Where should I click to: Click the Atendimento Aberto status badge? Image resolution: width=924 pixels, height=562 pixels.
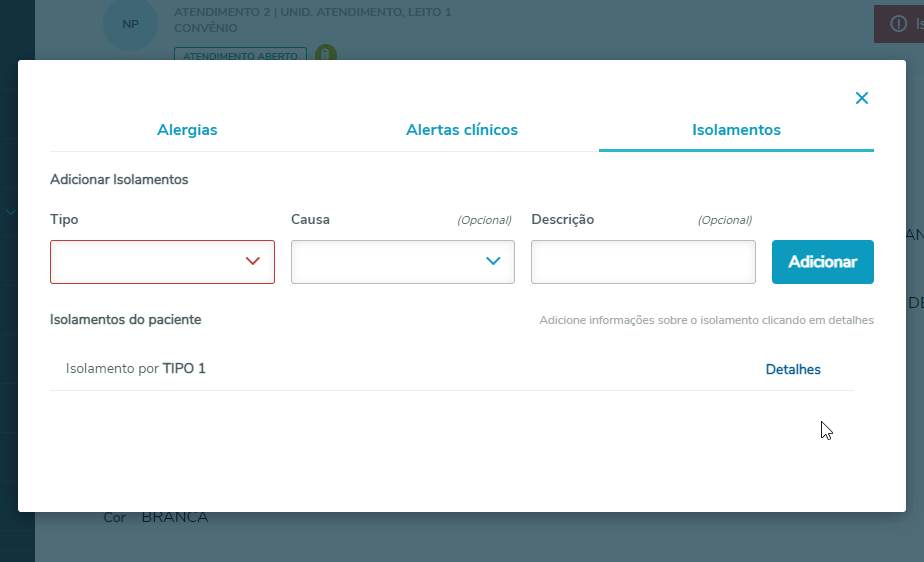click(x=240, y=56)
